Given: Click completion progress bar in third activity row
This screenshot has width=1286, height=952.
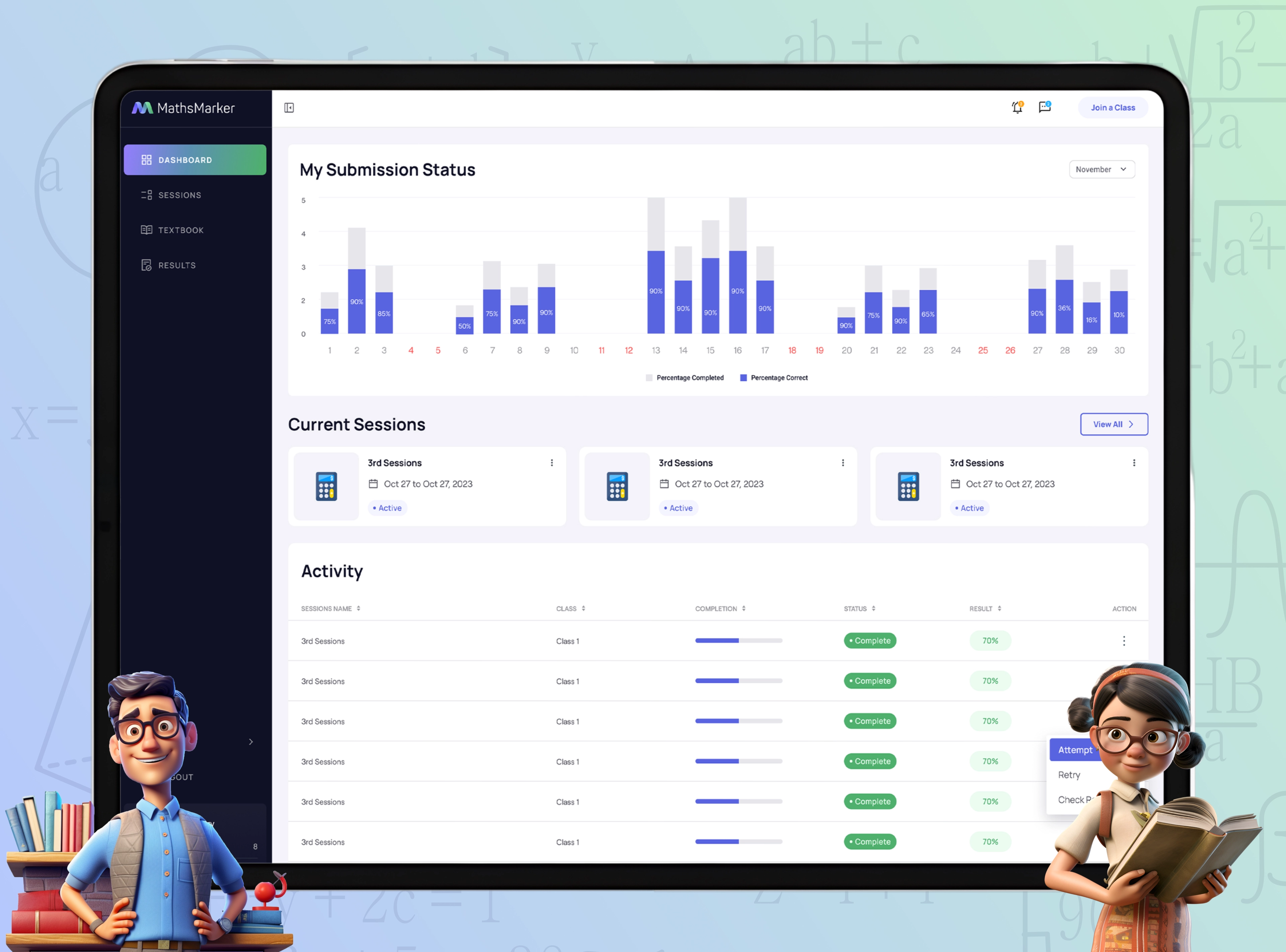Looking at the screenshot, I should [738, 721].
